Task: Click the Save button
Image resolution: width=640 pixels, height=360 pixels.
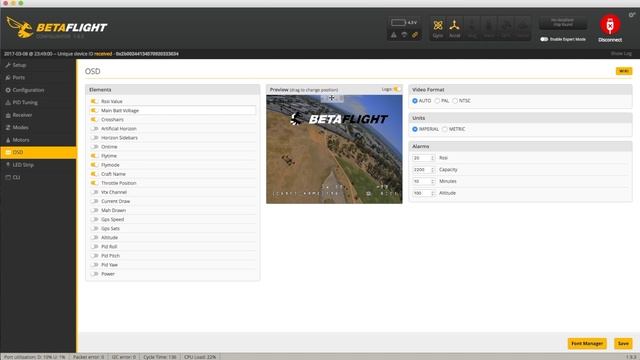Action: pyautogui.click(x=623, y=344)
